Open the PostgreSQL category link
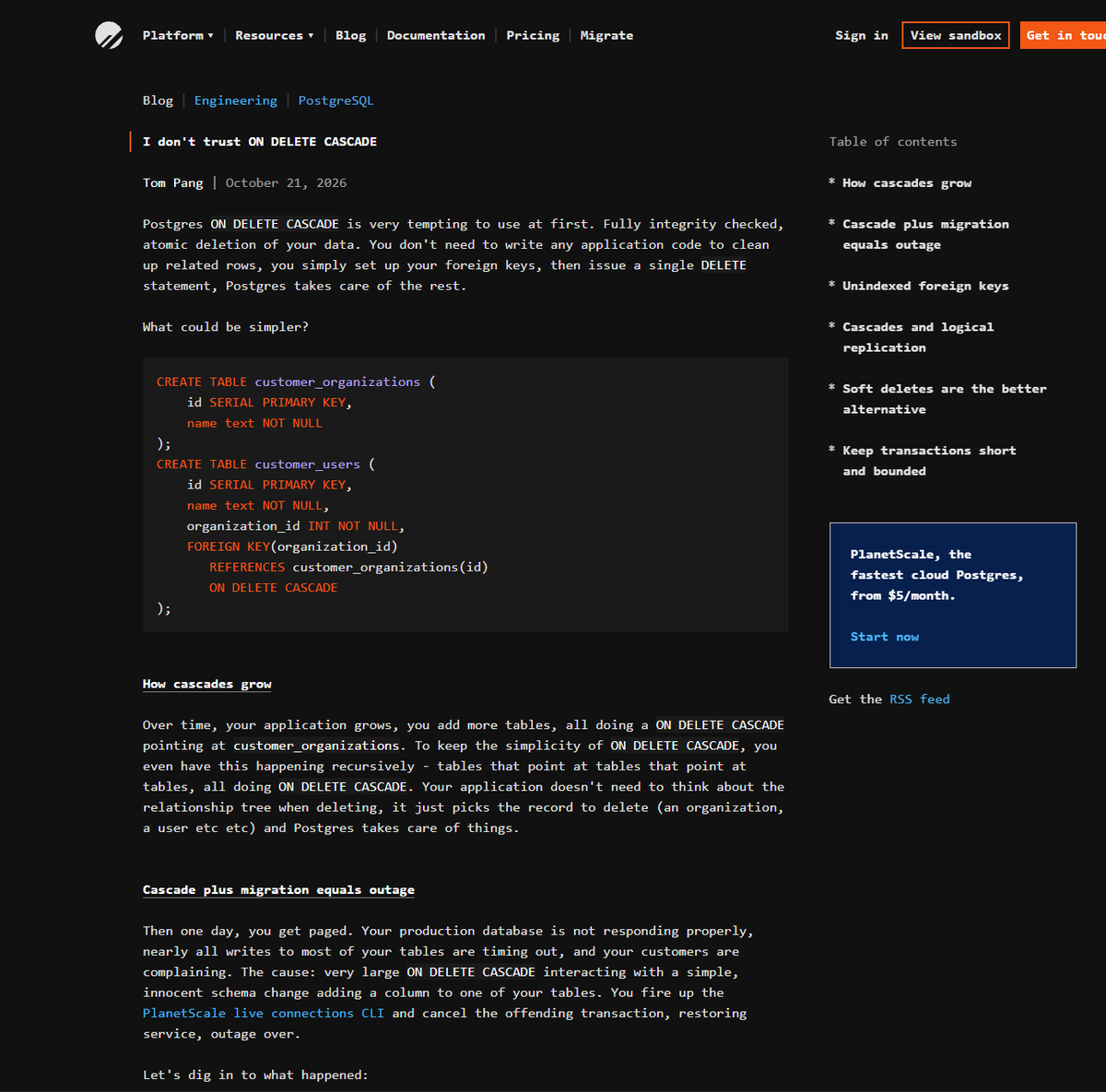The width and height of the screenshot is (1106, 1092). pyautogui.click(x=335, y=100)
